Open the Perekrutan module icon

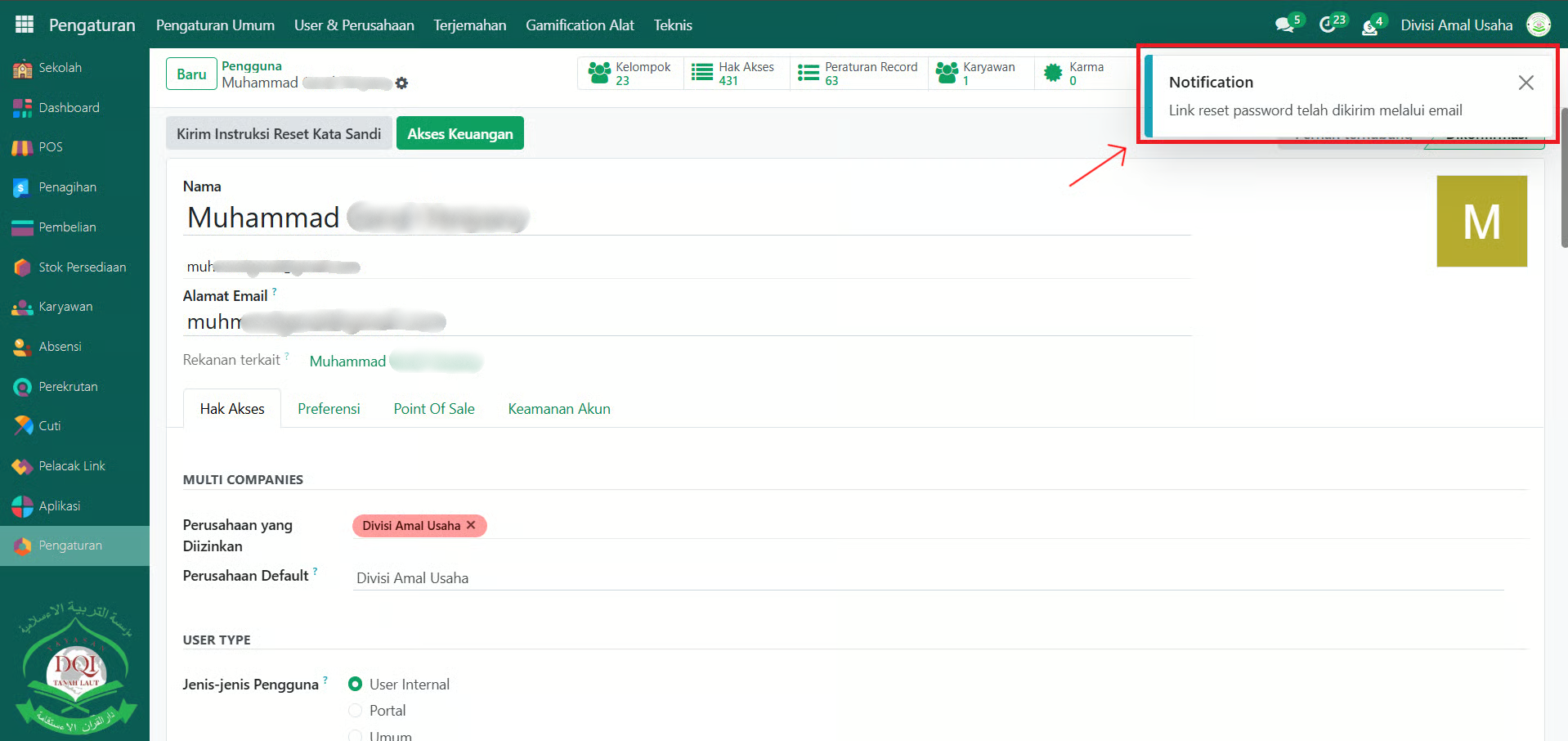[x=23, y=387]
